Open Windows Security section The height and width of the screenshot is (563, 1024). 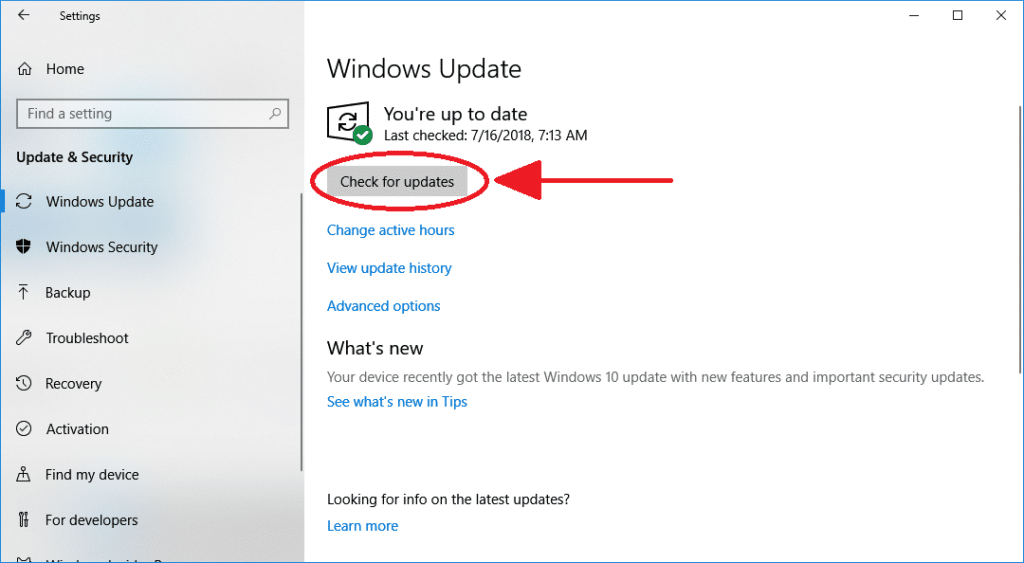click(102, 247)
